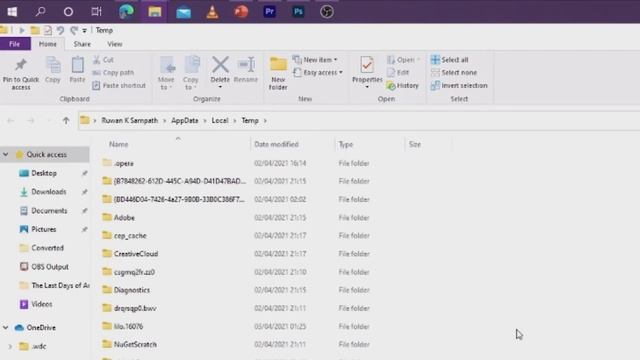Open Task View in taskbar
The image size is (640, 360).
[x=96, y=11]
